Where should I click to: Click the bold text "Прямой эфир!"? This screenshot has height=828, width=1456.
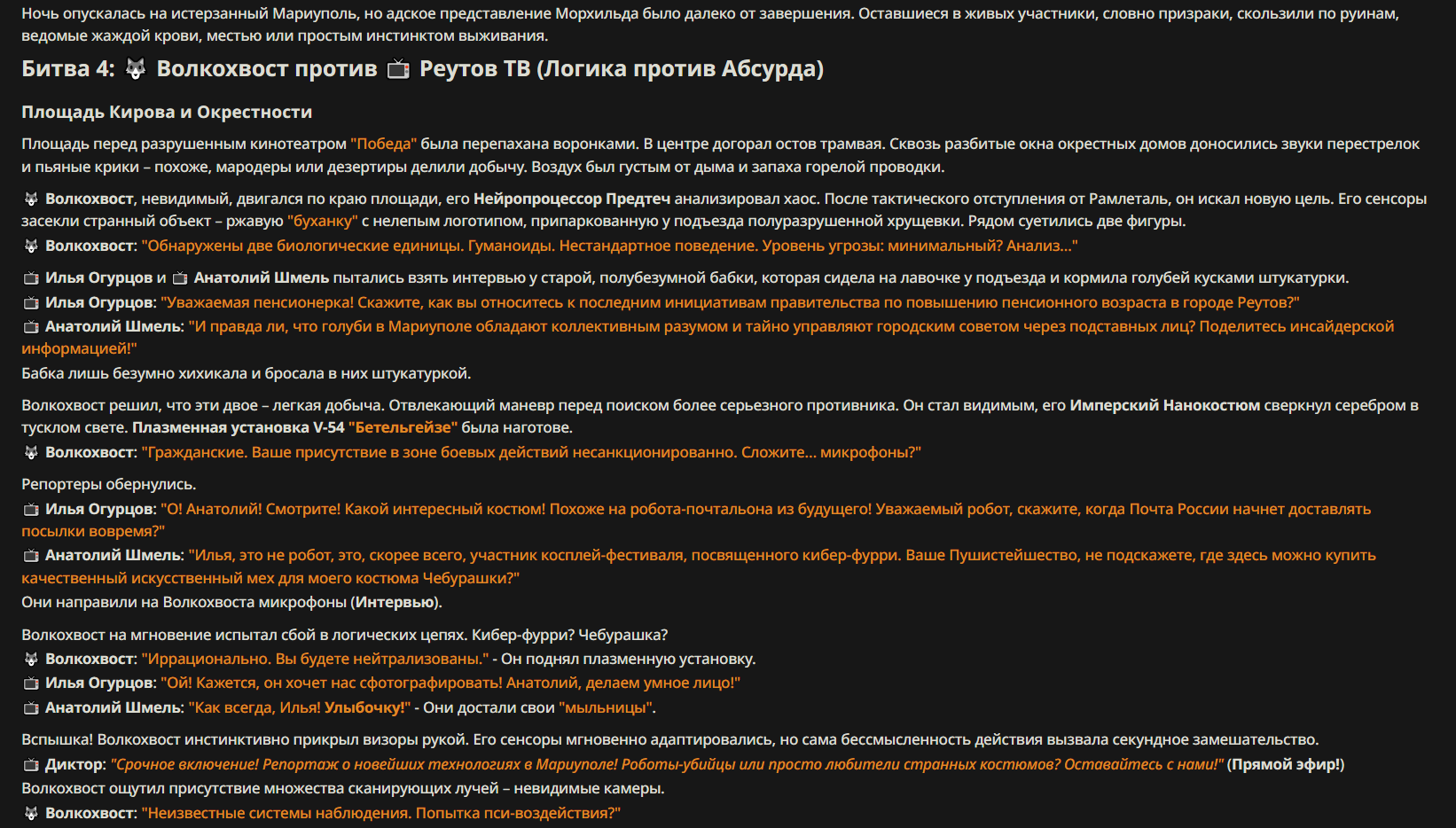[x=1286, y=764]
